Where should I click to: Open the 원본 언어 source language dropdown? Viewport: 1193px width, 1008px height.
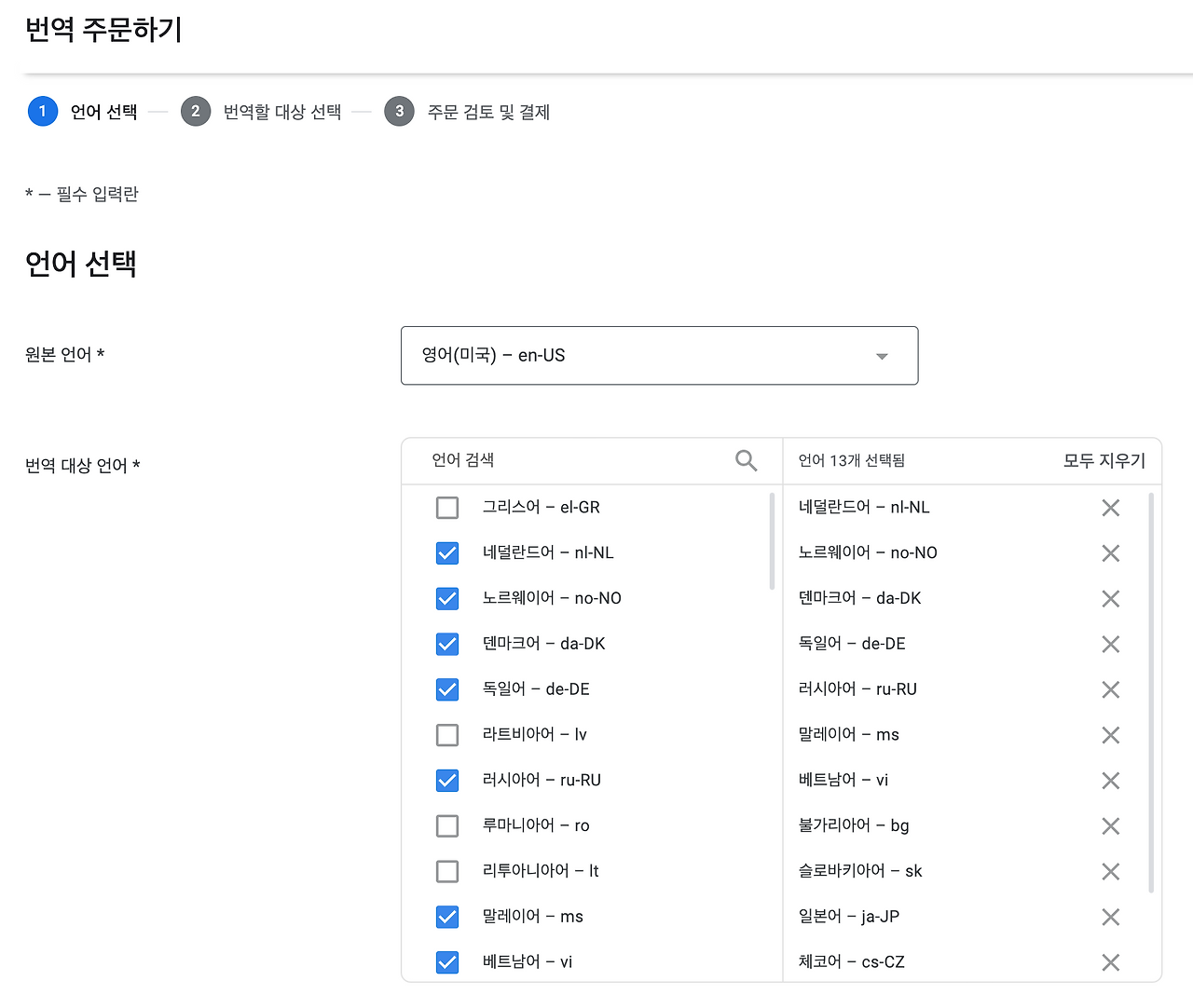(659, 355)
